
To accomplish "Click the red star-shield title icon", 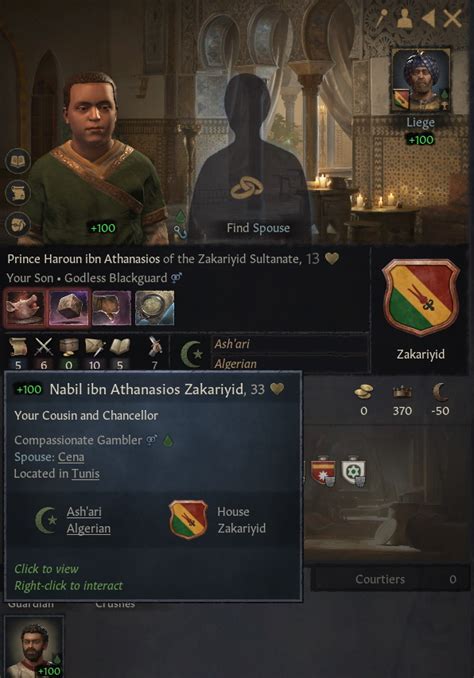I will click(x=323, y=471).
